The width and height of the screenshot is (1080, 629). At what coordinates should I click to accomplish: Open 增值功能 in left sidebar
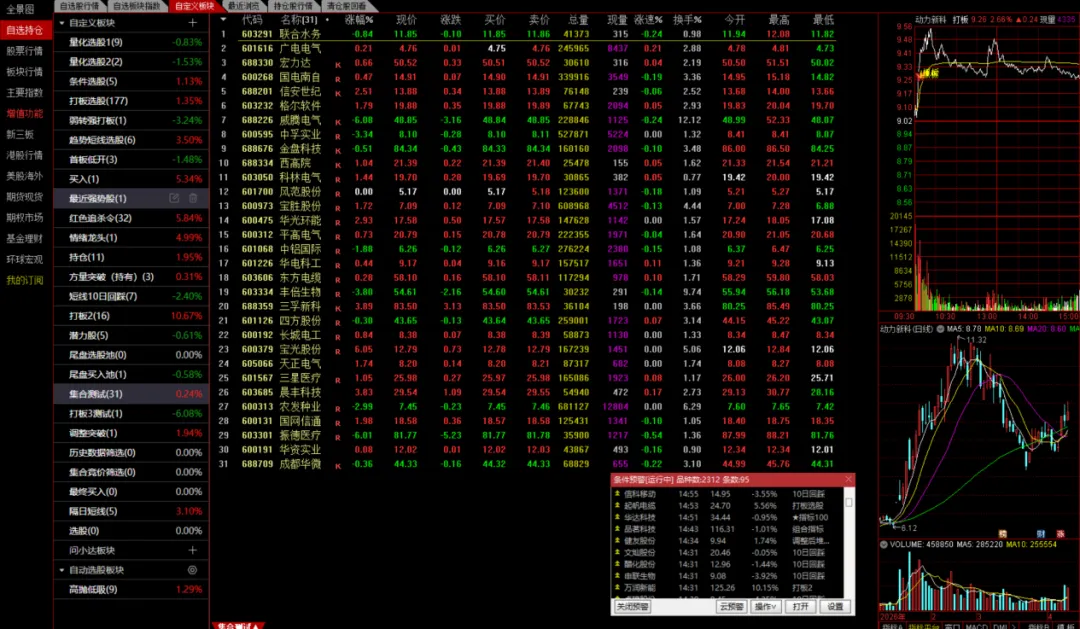(x=25, y=113)
